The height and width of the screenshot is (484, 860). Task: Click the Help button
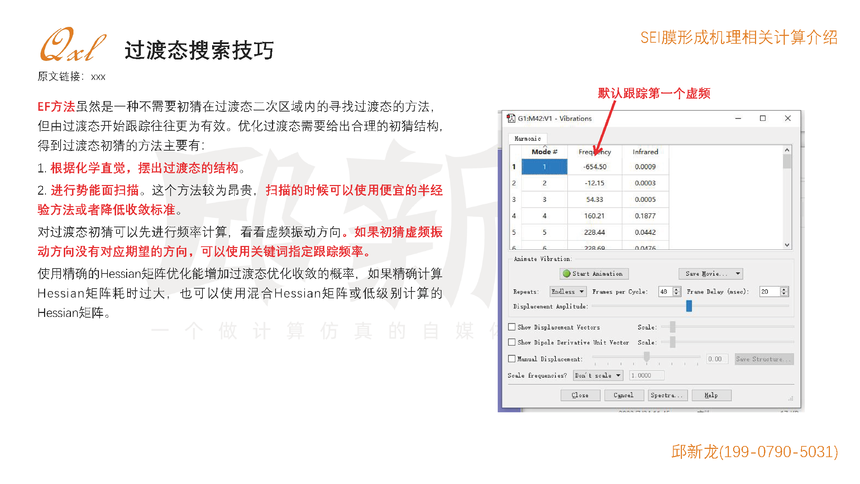pyautogui.click(x=710, y=395)
